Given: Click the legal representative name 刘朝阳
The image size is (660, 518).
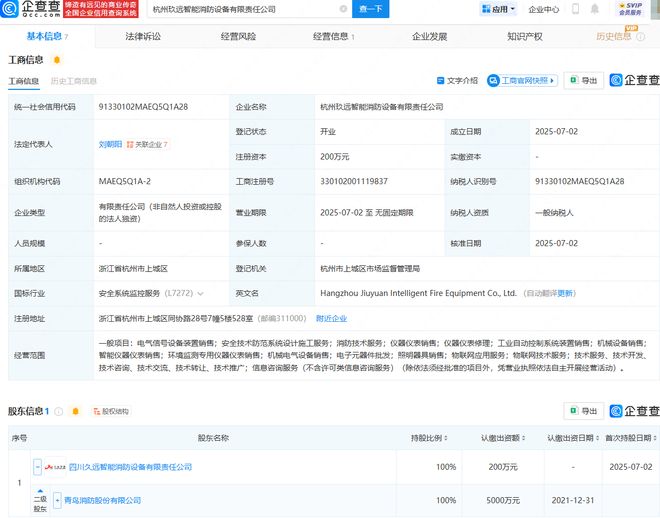Looking at the screenshot, I should [110, 144].
